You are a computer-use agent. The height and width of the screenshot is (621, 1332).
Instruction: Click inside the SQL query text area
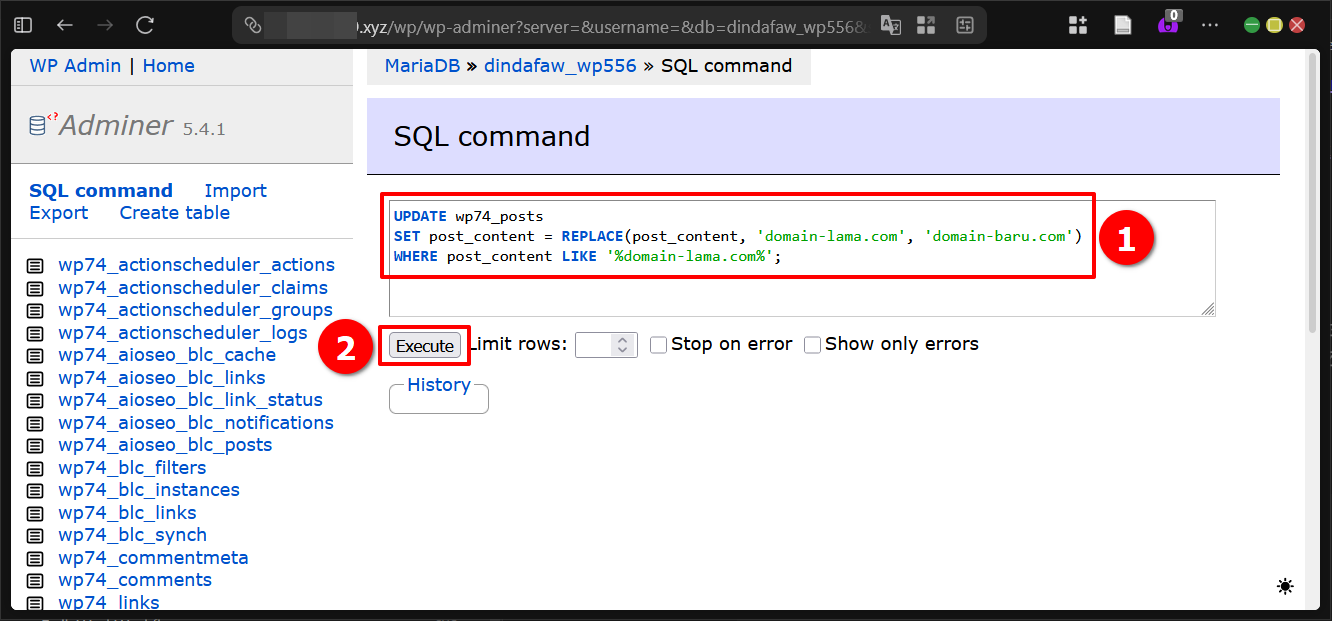click(x=800, y=290)
